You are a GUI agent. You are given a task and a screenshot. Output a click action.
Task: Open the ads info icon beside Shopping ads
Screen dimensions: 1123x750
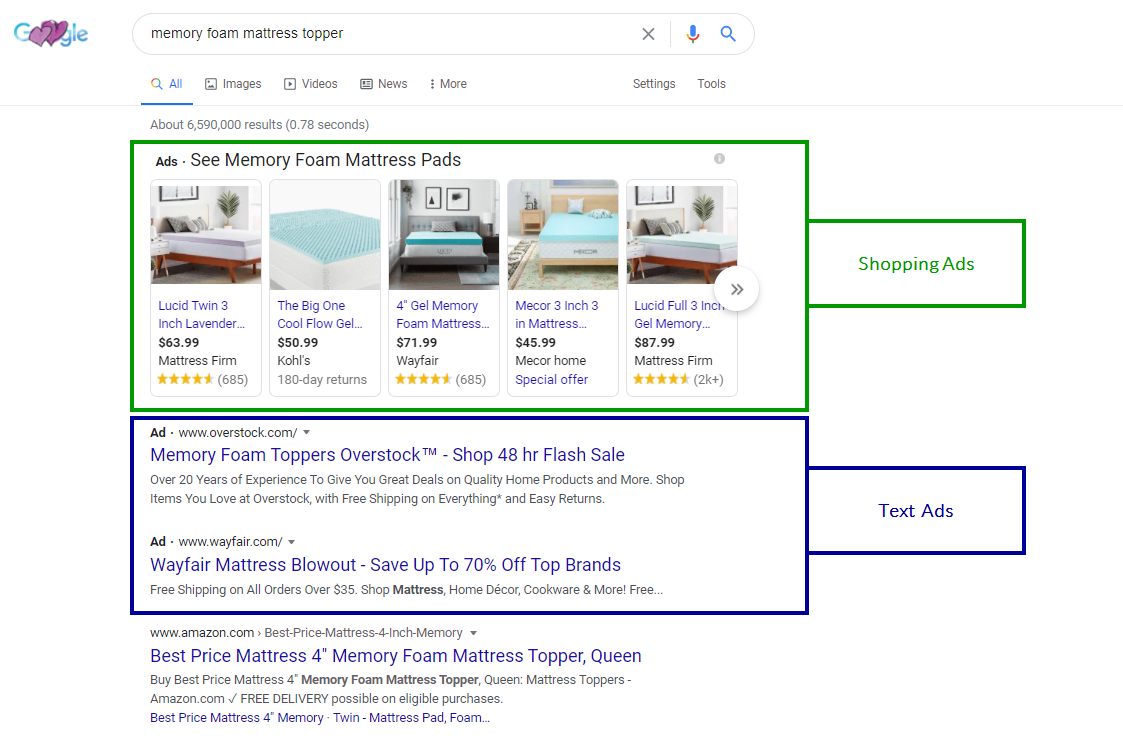719,158
